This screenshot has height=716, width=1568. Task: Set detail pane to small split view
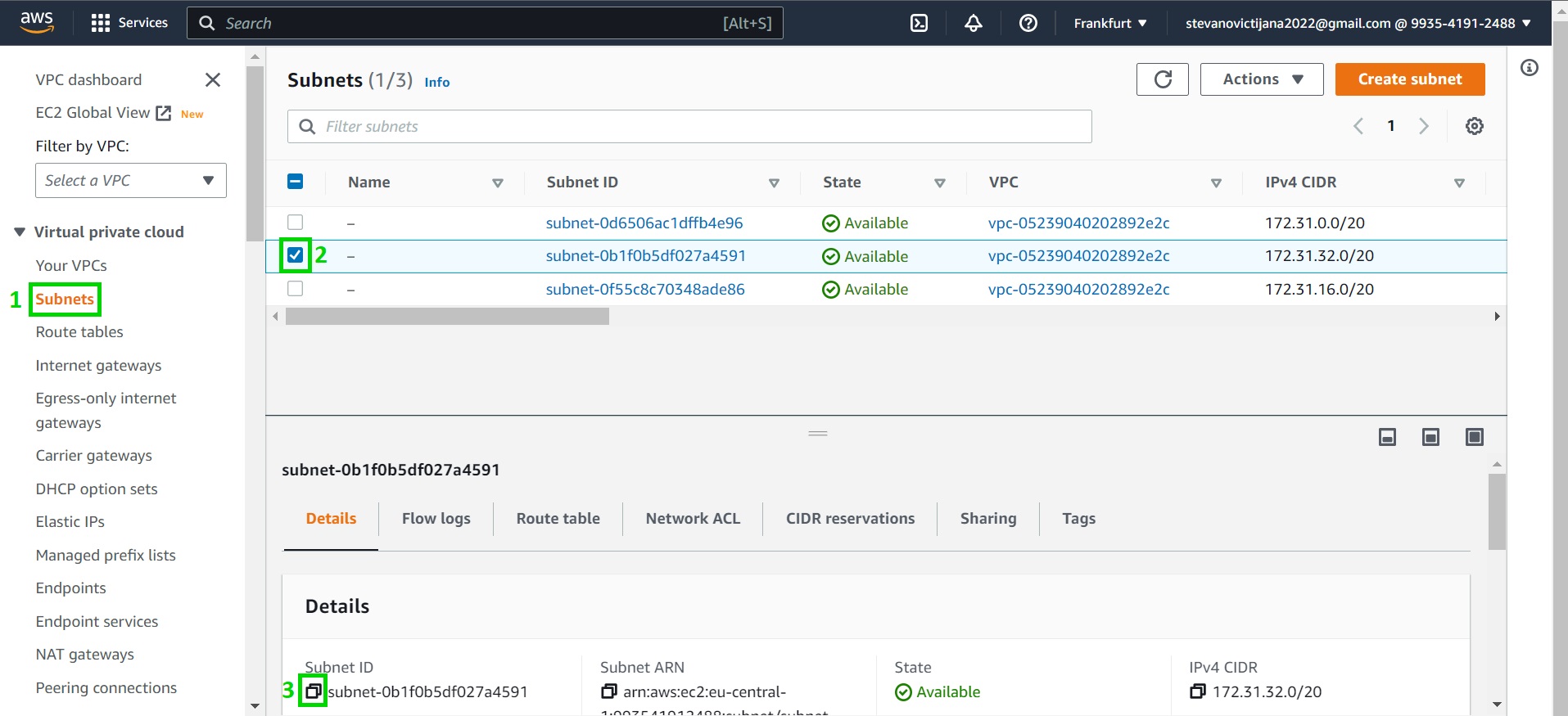1387,437
